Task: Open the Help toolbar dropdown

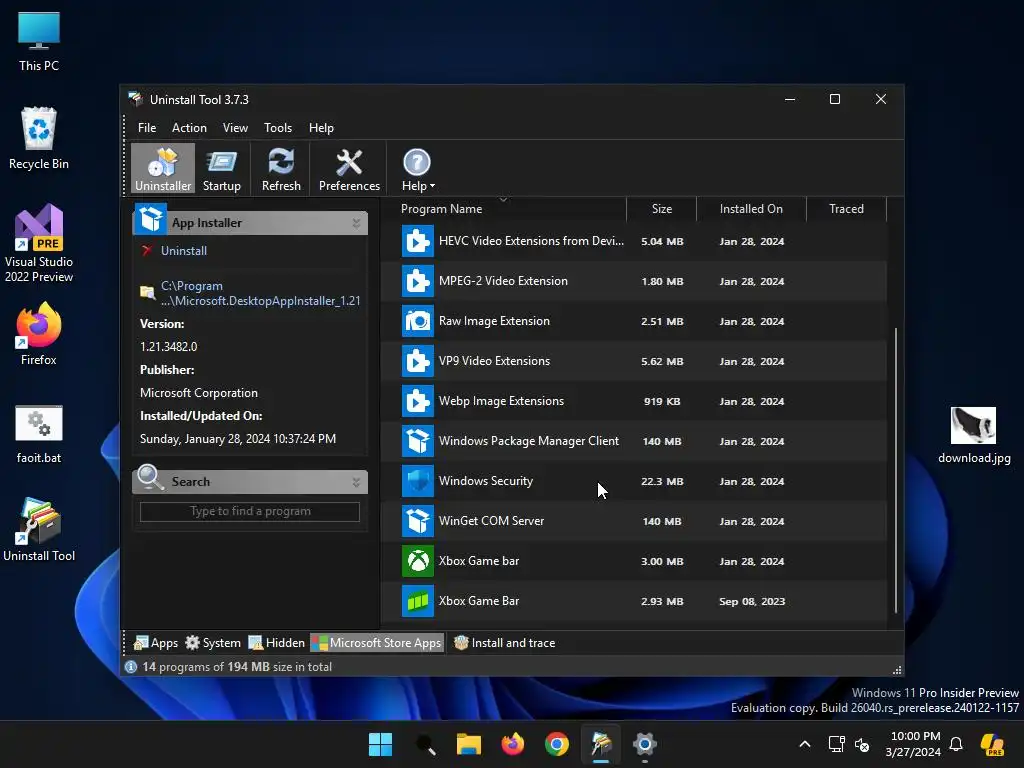Action: coord(418,168)
